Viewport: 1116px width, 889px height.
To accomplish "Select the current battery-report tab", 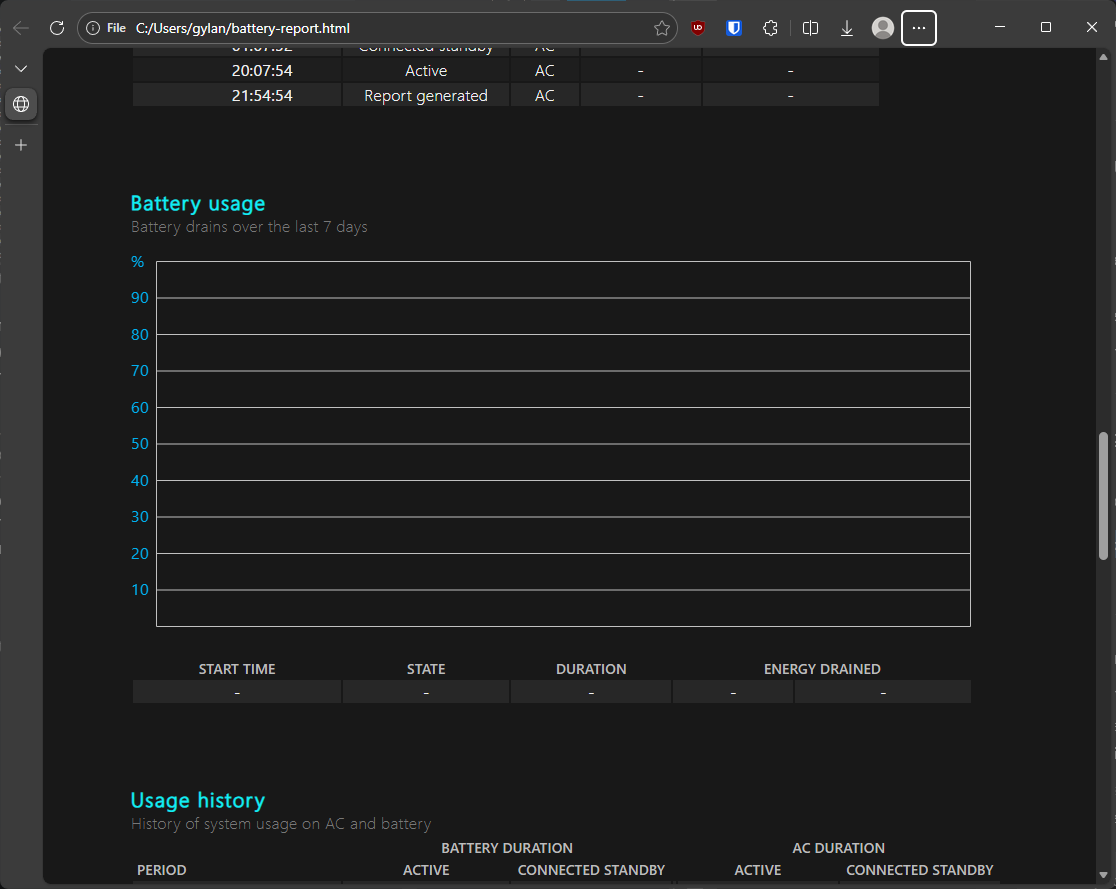I will click(21, 104).
